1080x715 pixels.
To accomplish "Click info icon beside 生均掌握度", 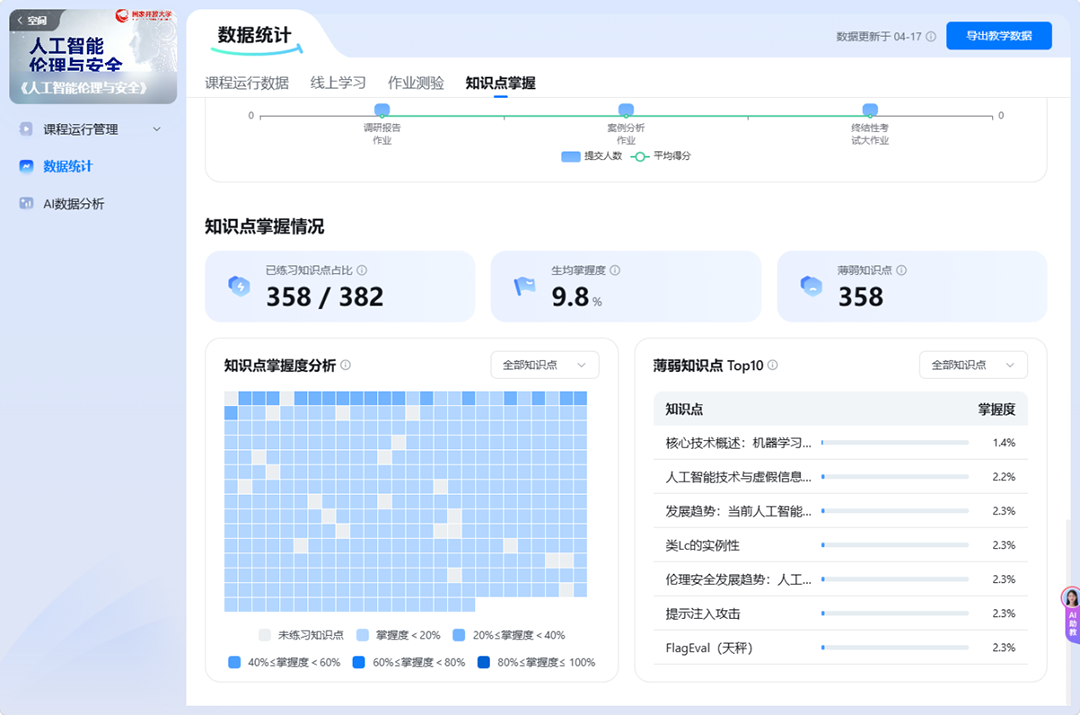I will point(615,270).
